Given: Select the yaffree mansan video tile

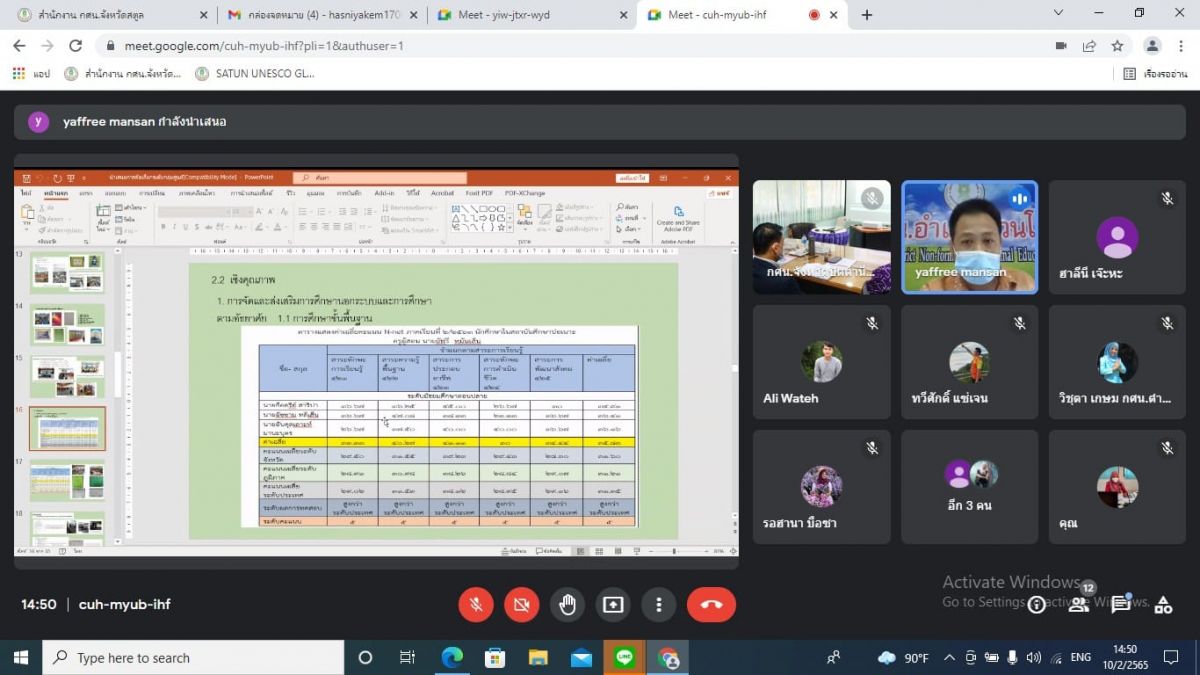Looking at the screenshot, I should [x=969, y=237].
